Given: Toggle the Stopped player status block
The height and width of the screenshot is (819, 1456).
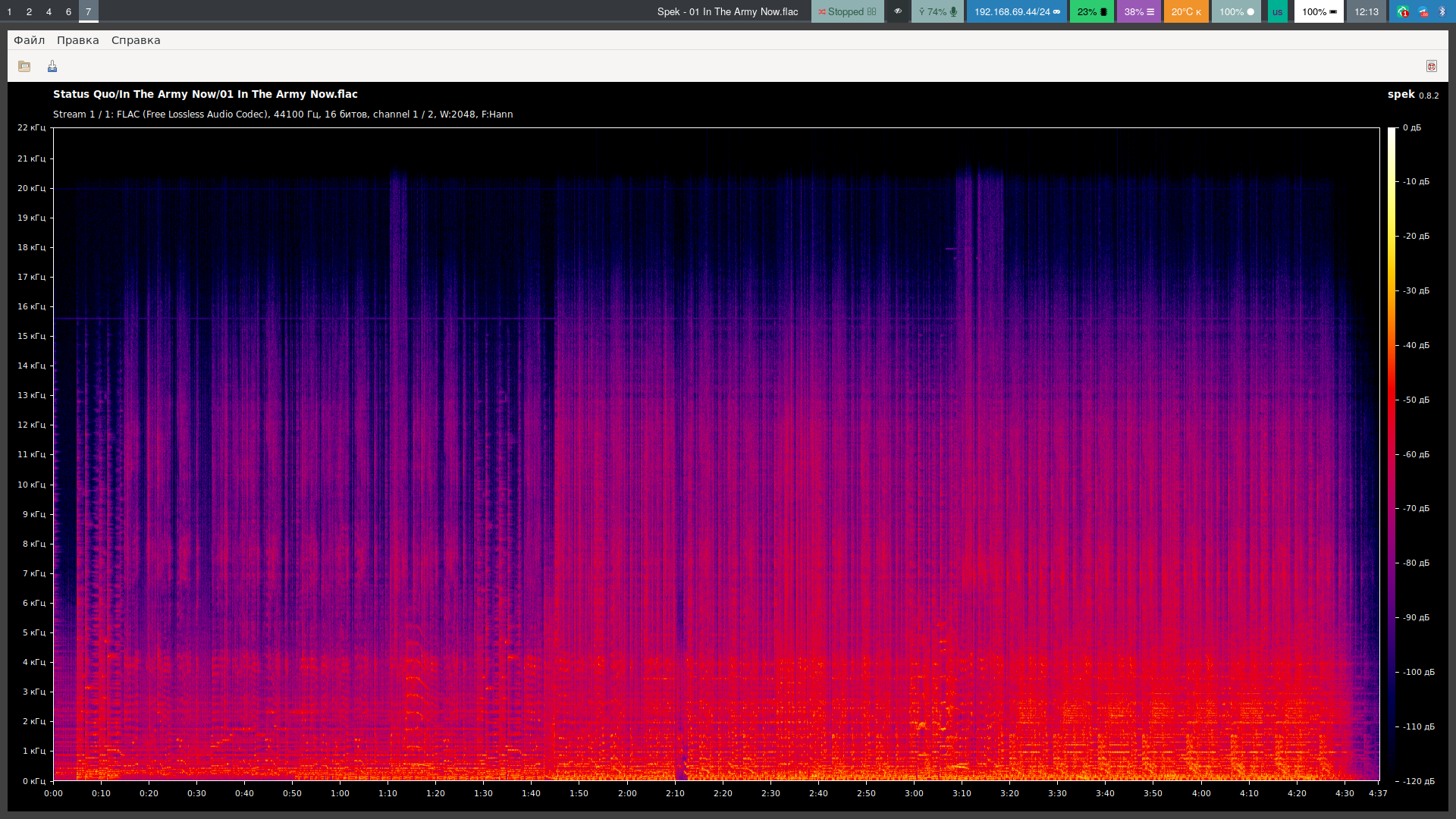Looking at the screenshot, I should pos(847,11).
